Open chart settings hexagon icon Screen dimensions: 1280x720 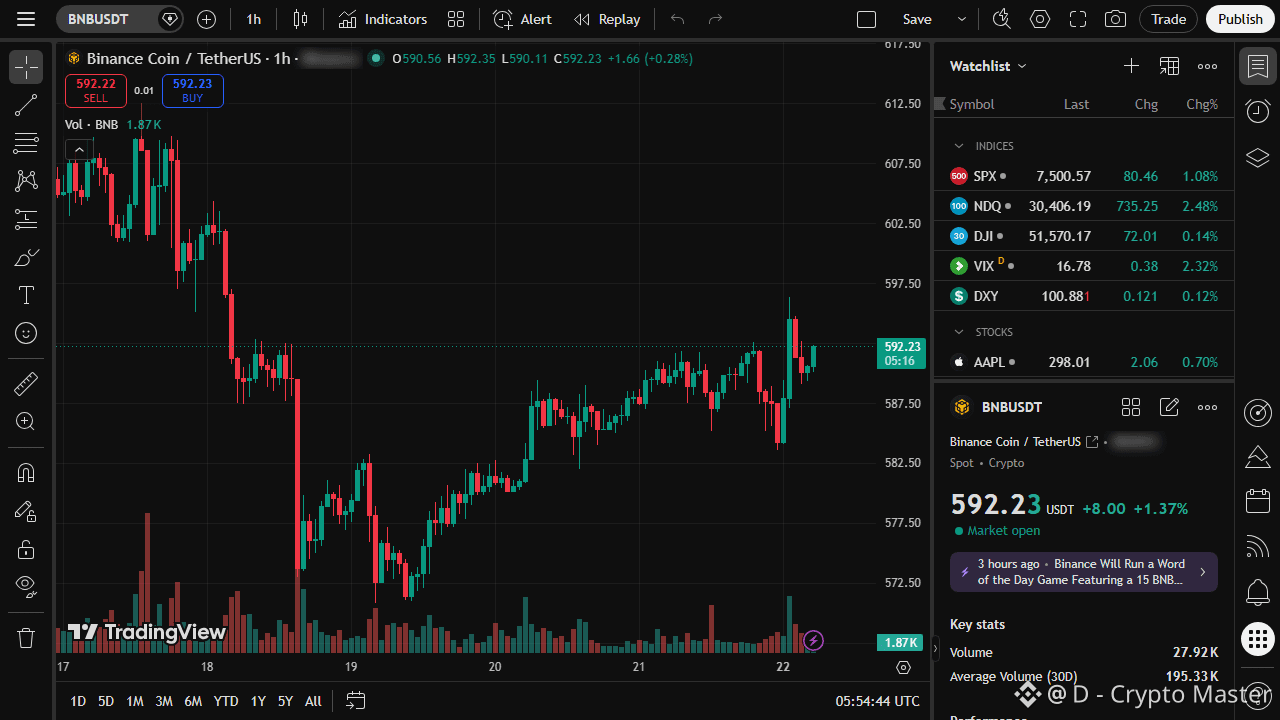(1040, 19)
